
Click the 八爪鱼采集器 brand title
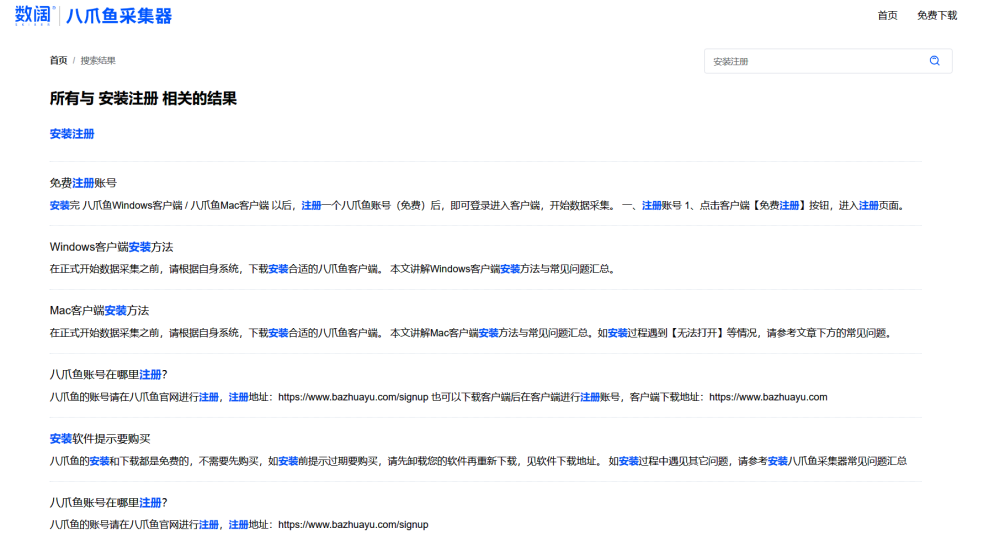click(x=119, y=16)
